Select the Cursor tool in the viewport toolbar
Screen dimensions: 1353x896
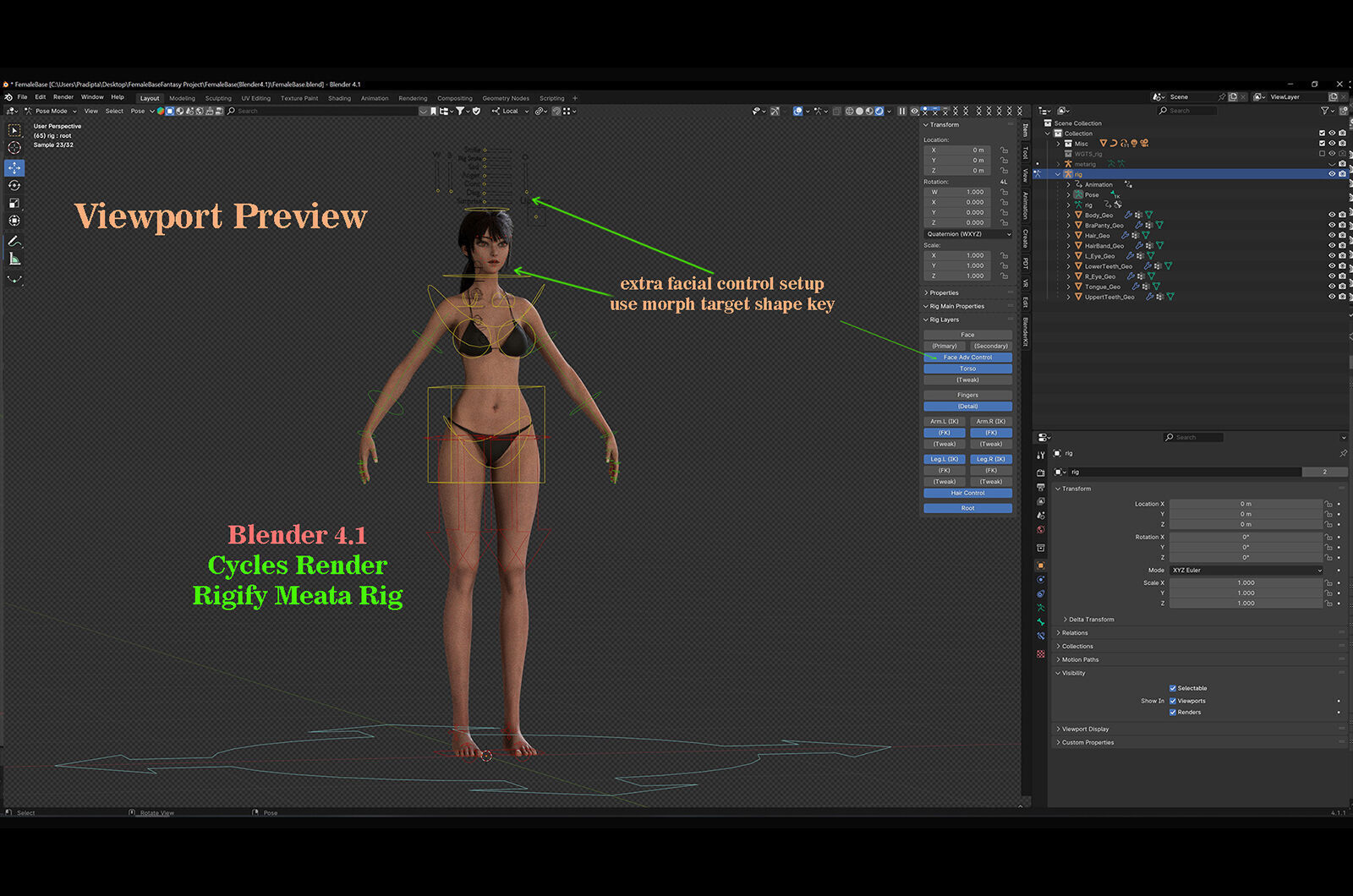pos(14,148)
